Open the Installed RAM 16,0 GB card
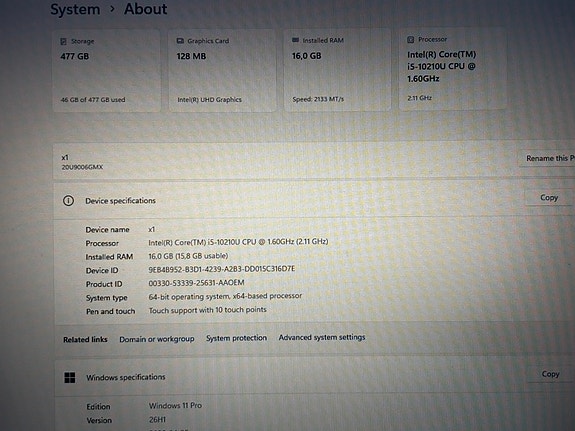Image resolution: width=575 pixels, height=431 pixels. pyautogui.click(x=337, y=70)
